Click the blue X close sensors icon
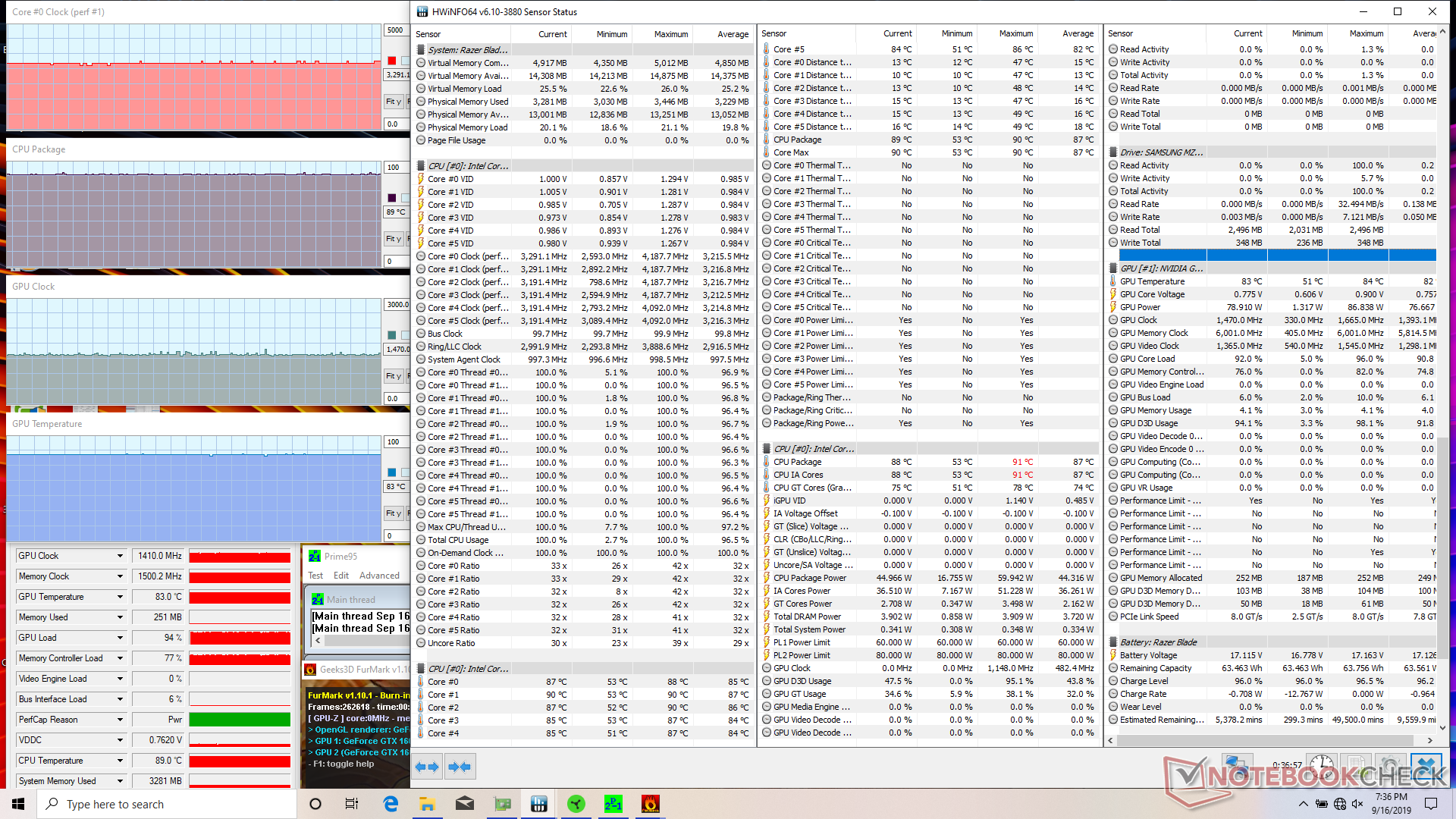 click(x=1426, y=764)
